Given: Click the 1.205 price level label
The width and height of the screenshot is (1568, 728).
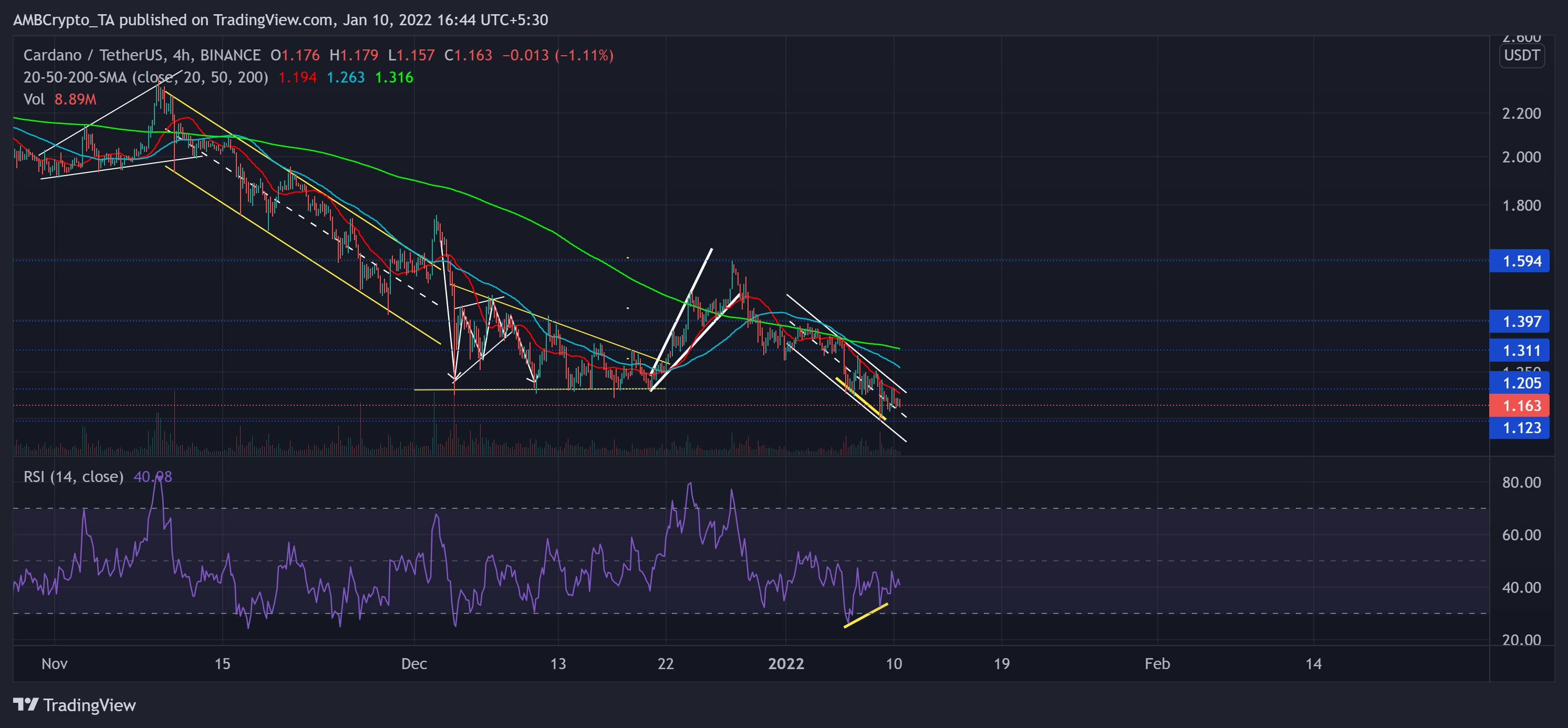Looking at the screenshot, I should coord(1519,383).
